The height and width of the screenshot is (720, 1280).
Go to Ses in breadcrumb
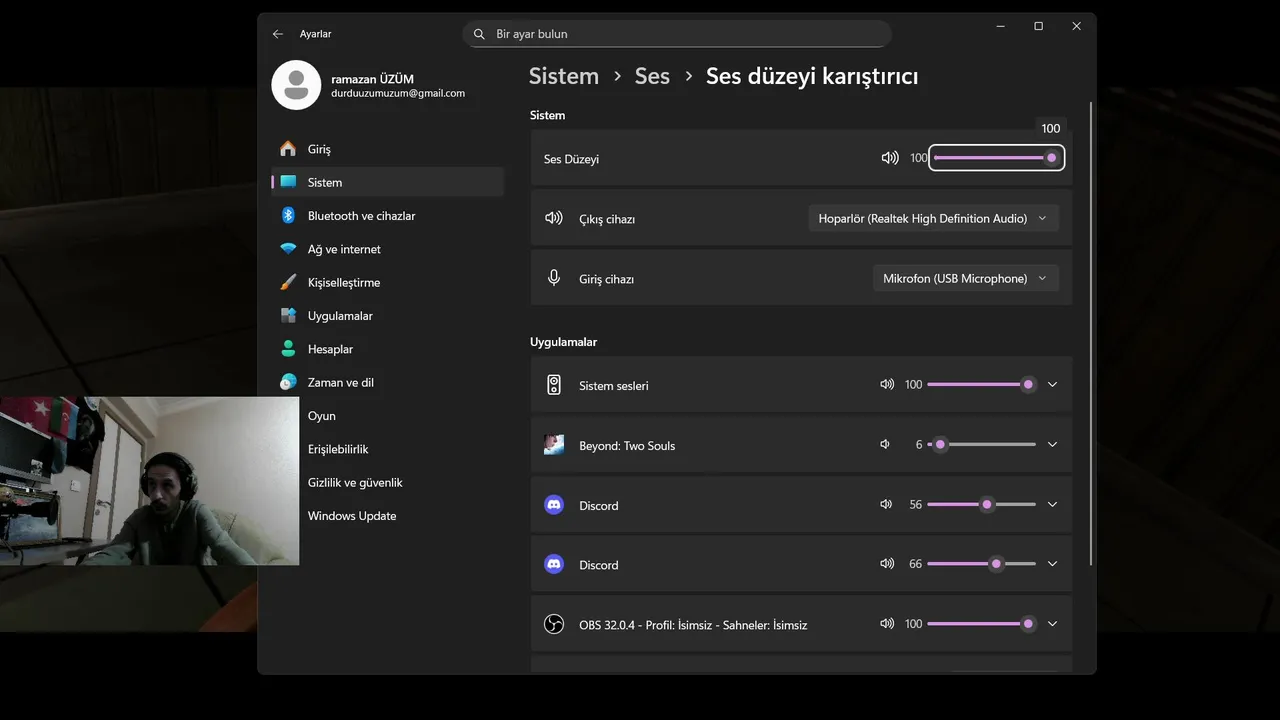[652, 76]
